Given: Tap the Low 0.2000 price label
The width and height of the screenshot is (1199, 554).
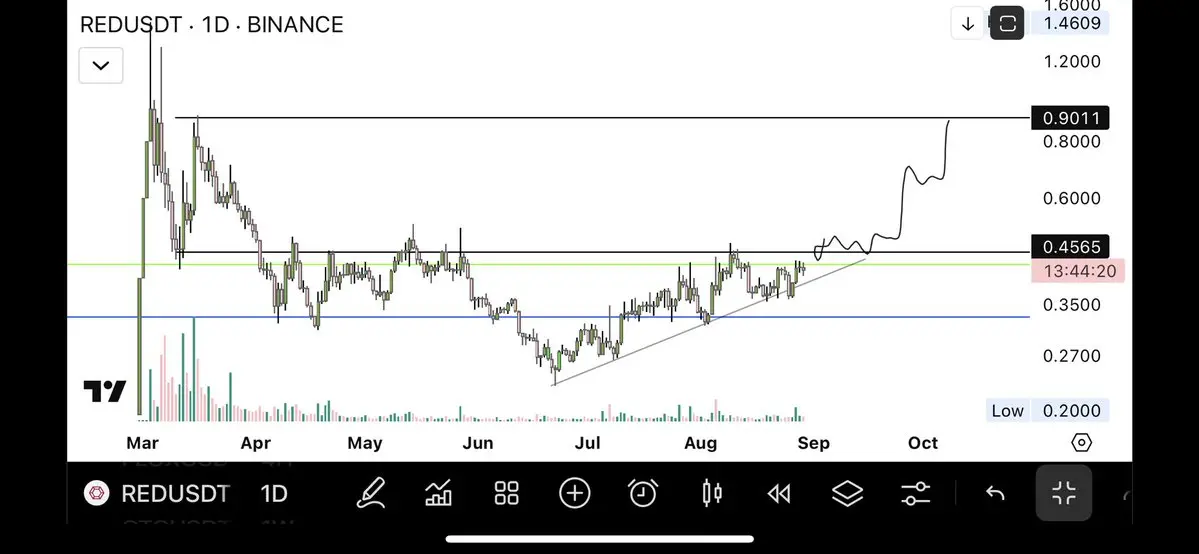Looking at the screenshot, I should pyautogui.click(x=1047, y=411).
